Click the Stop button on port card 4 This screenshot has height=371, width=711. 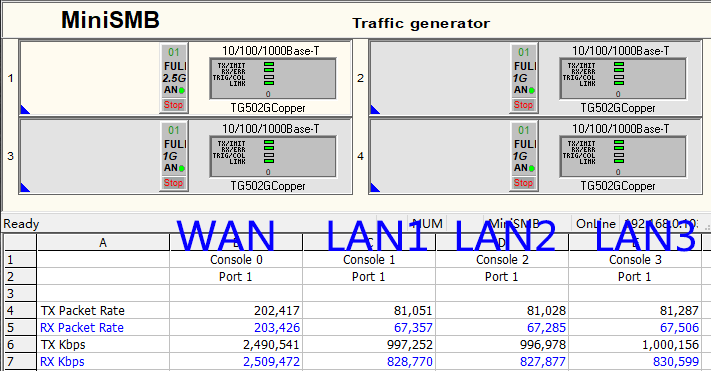pyautogui.click(x=523, y=183)
